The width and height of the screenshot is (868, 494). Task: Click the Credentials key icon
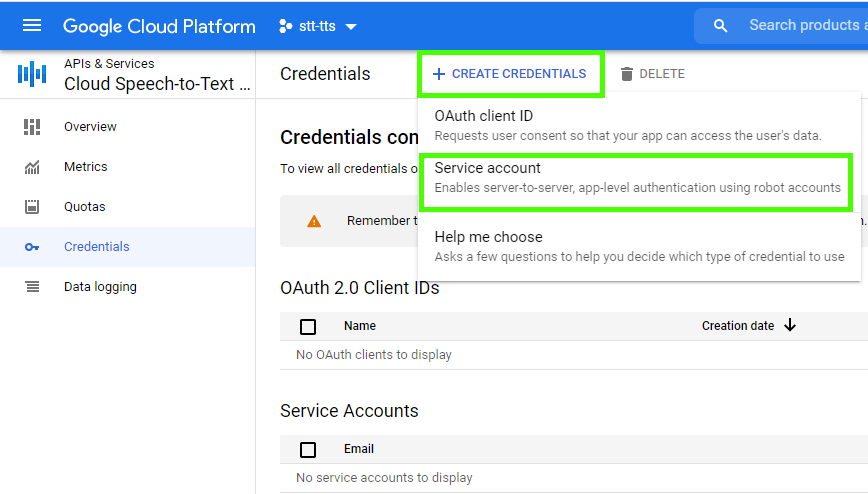(32, 247)
